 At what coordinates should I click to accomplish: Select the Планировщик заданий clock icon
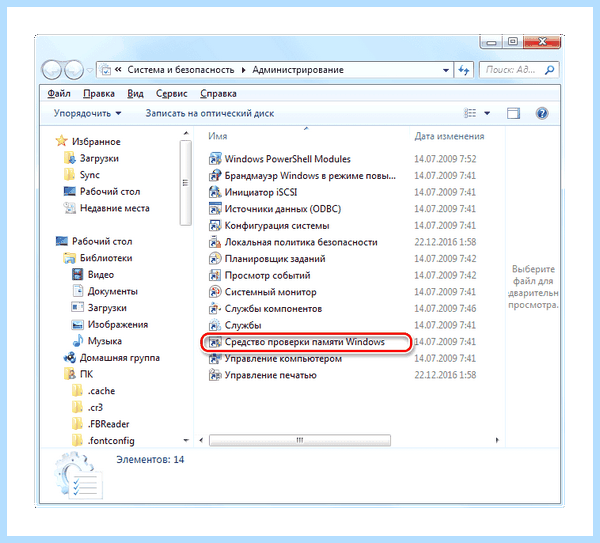tap(215, 259)
